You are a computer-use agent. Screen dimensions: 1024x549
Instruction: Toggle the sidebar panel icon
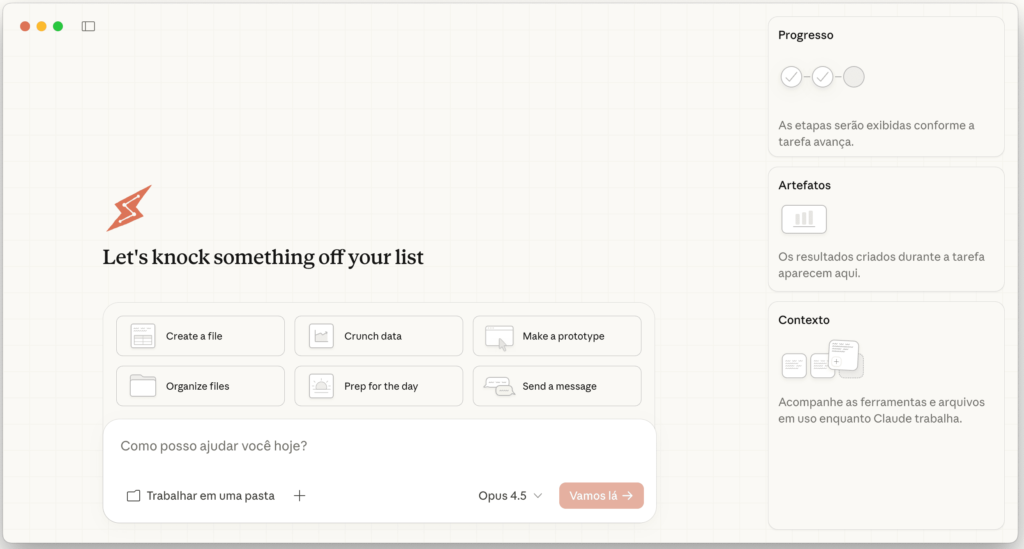pyautogui.click(x=88, y=26)
